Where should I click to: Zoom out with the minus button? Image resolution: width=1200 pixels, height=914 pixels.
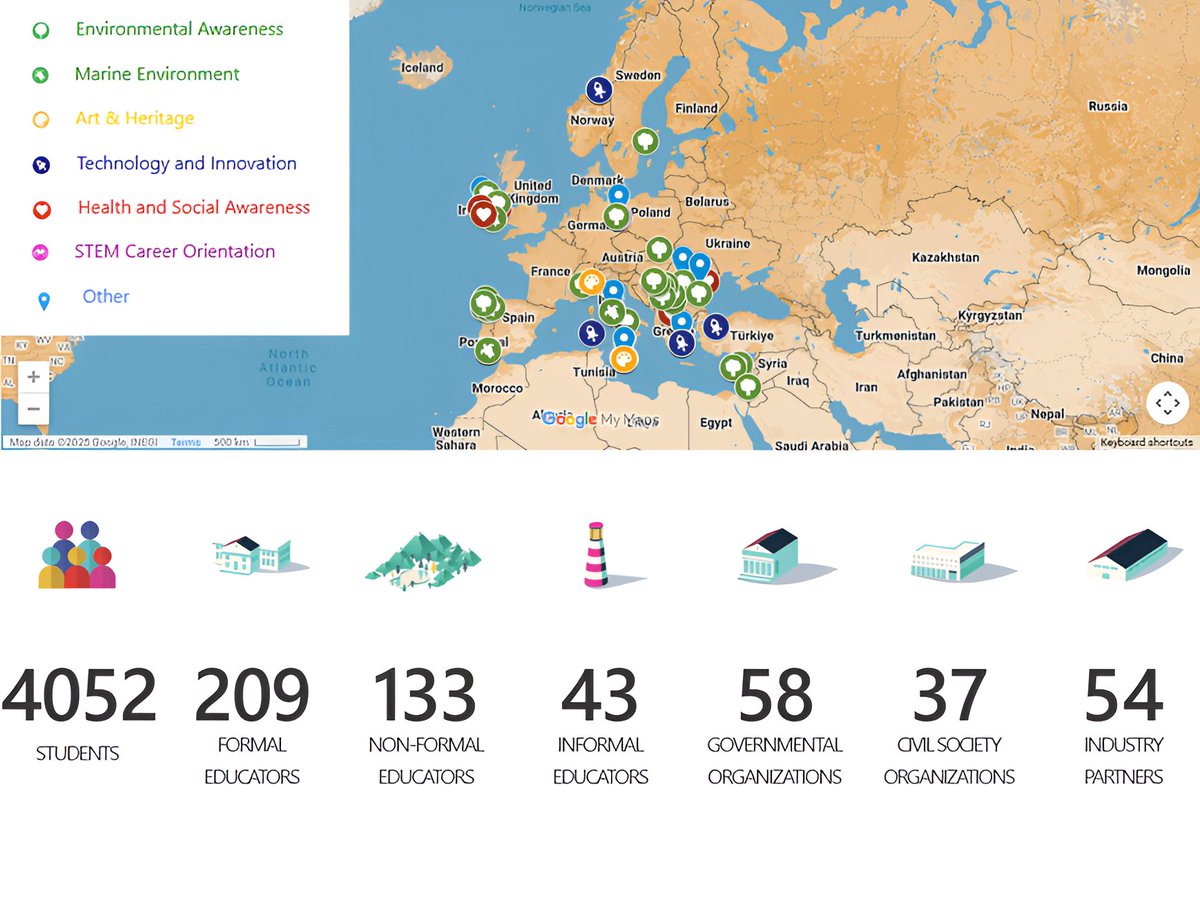click(33, 409)
